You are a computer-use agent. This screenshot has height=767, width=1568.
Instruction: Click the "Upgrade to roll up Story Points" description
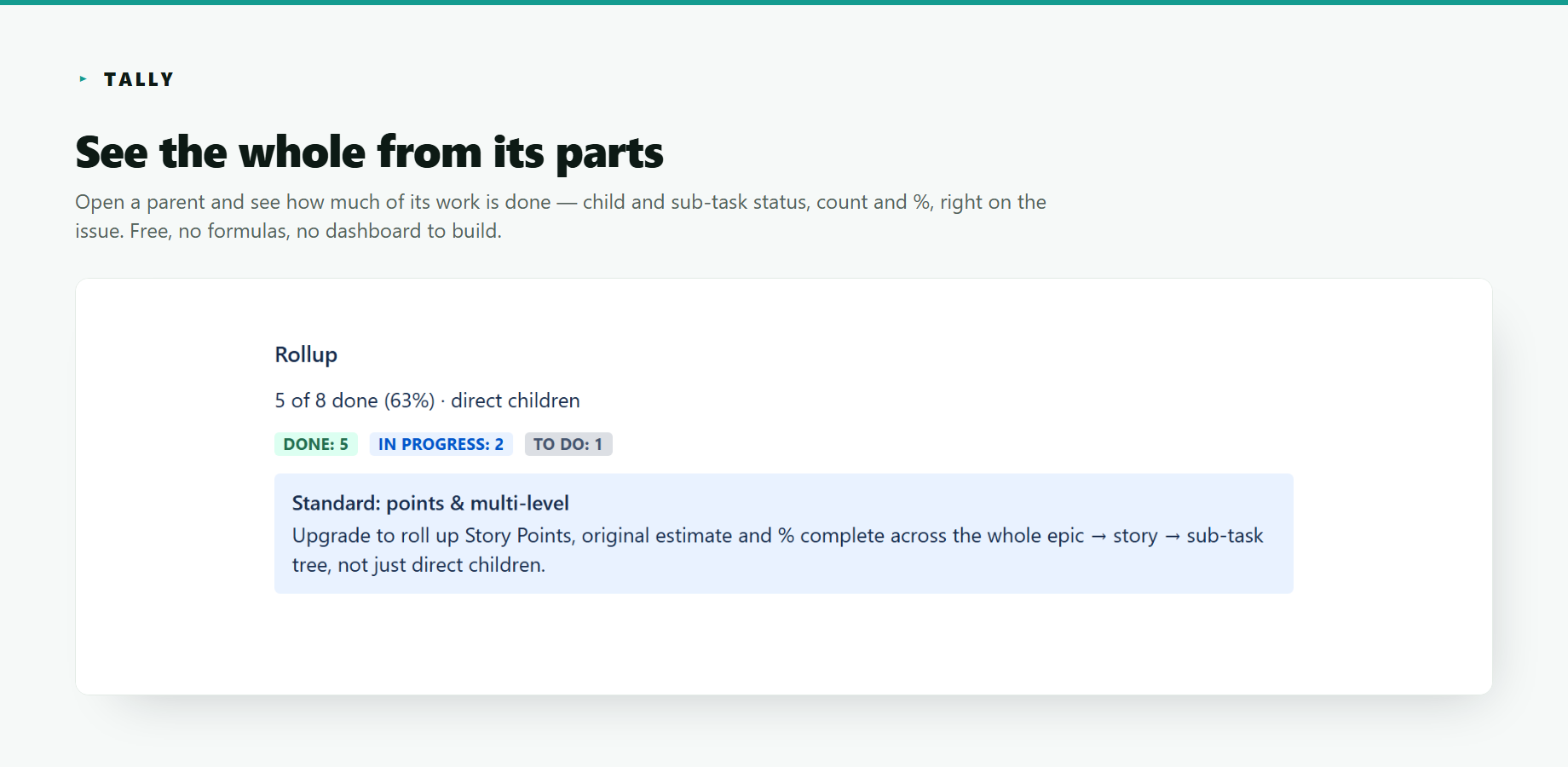[777, 550]
